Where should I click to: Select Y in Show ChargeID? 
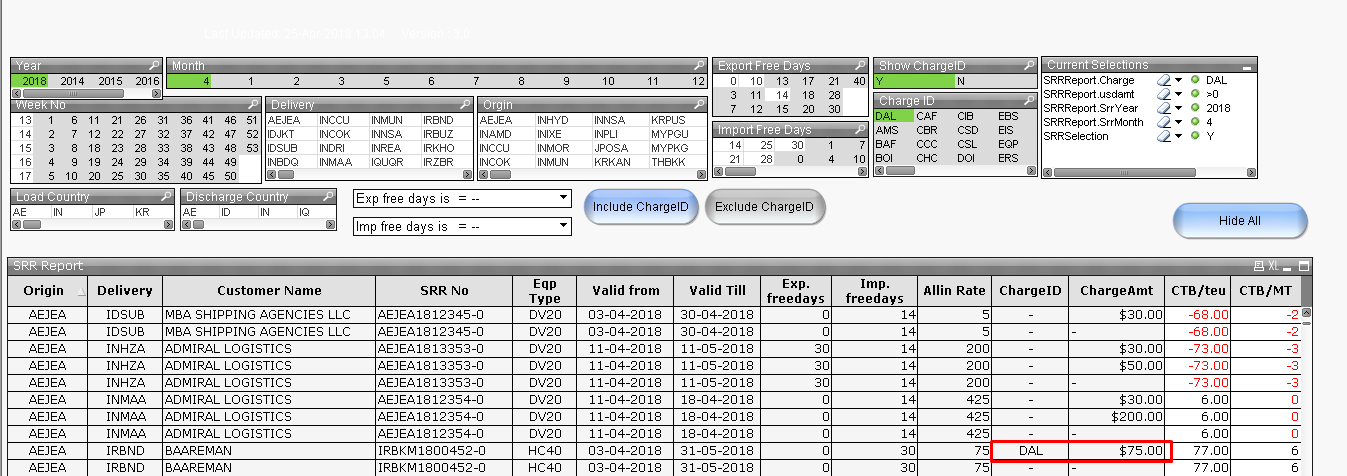914,81
